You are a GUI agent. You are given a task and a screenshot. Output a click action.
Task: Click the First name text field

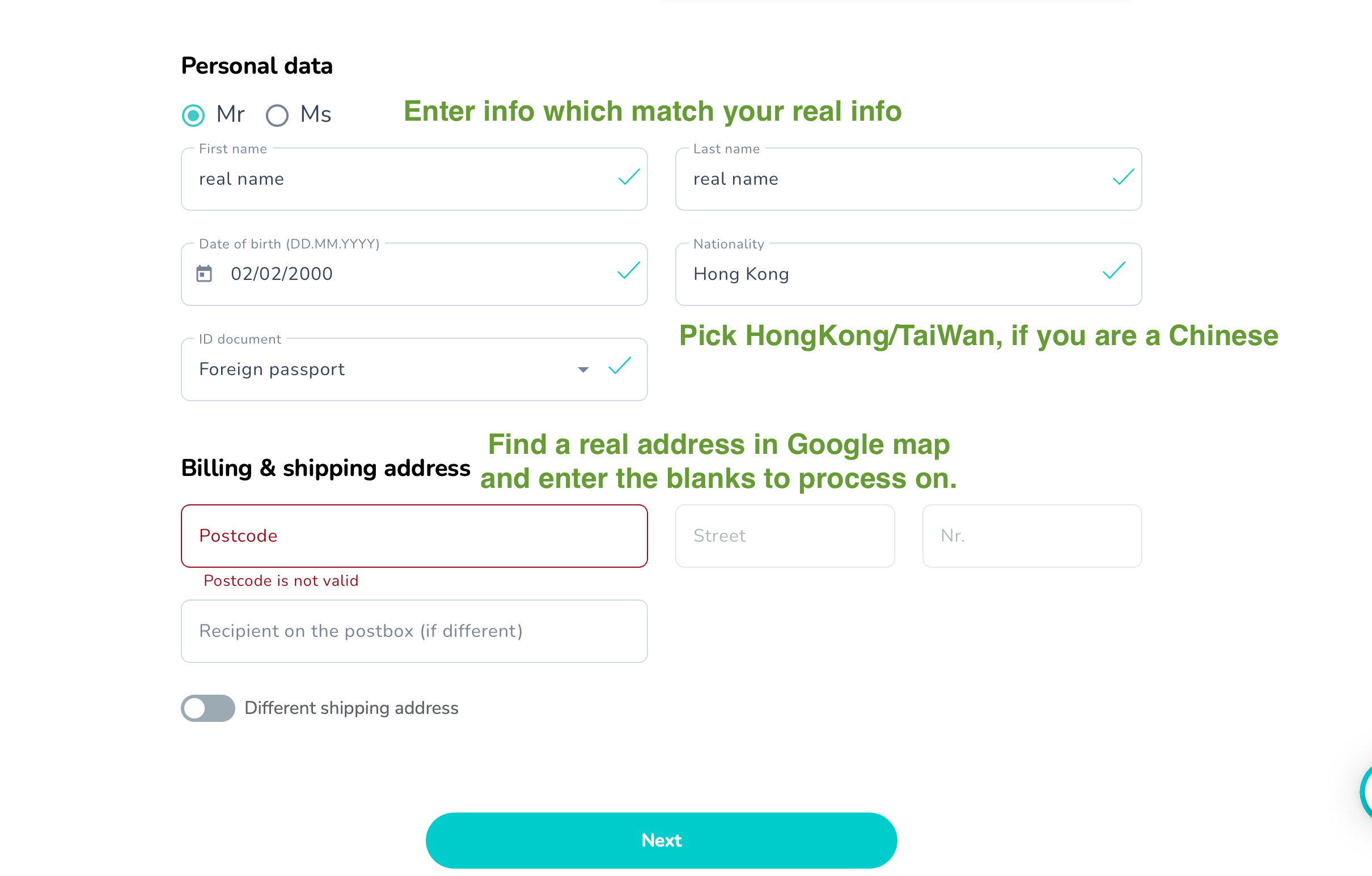pyautogui.click(x=399, y=180)
